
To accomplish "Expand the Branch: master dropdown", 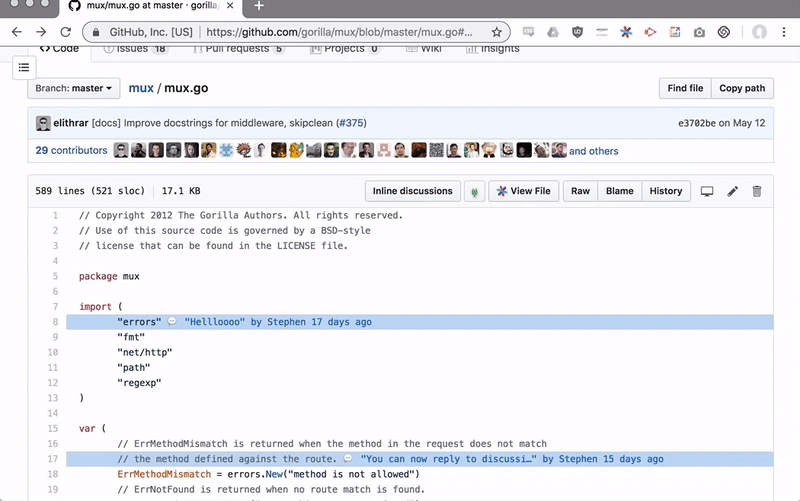I will pyautogui.click(x=74, y=88).
